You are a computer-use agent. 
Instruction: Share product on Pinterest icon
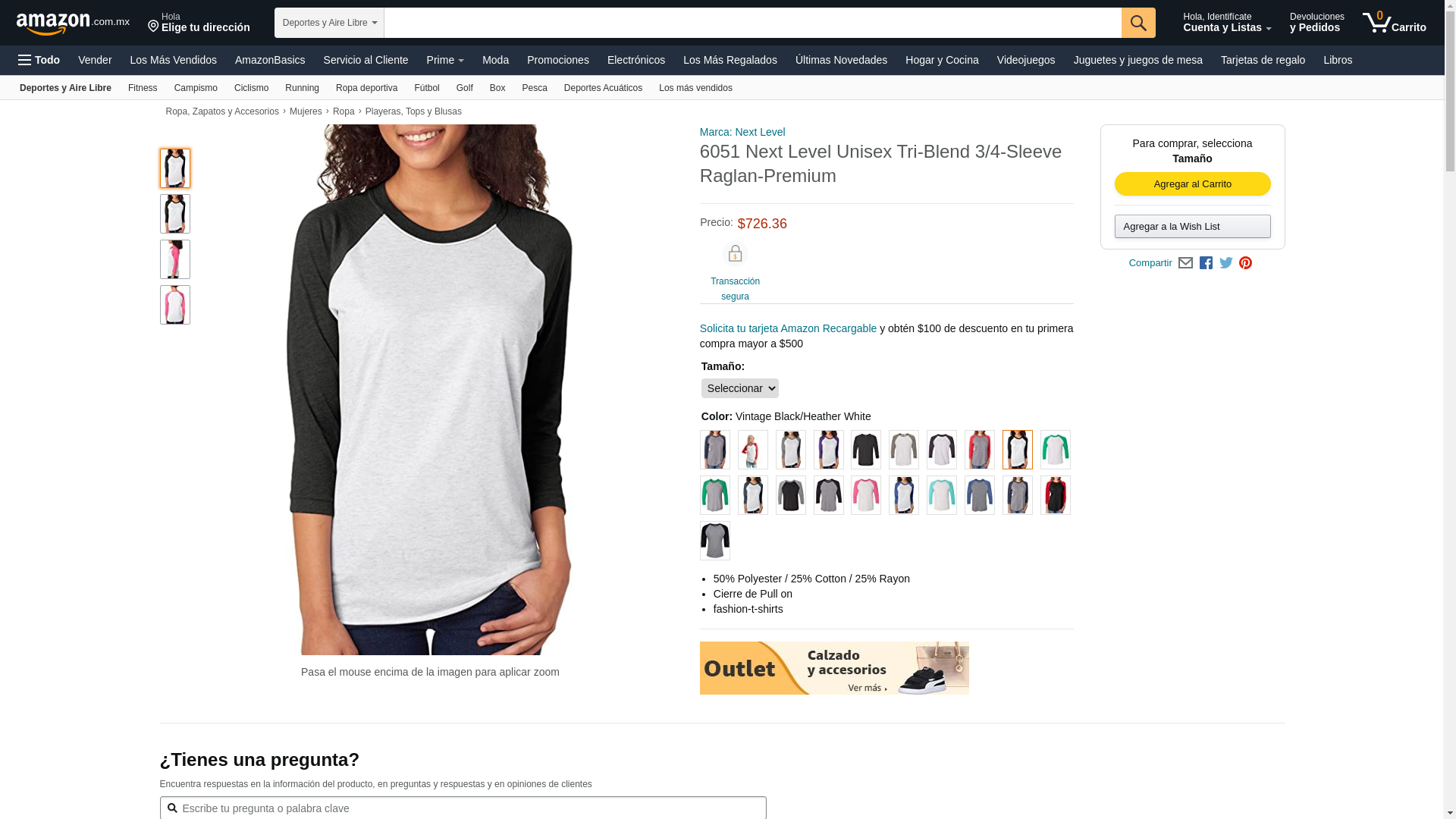pos(1245,263)
